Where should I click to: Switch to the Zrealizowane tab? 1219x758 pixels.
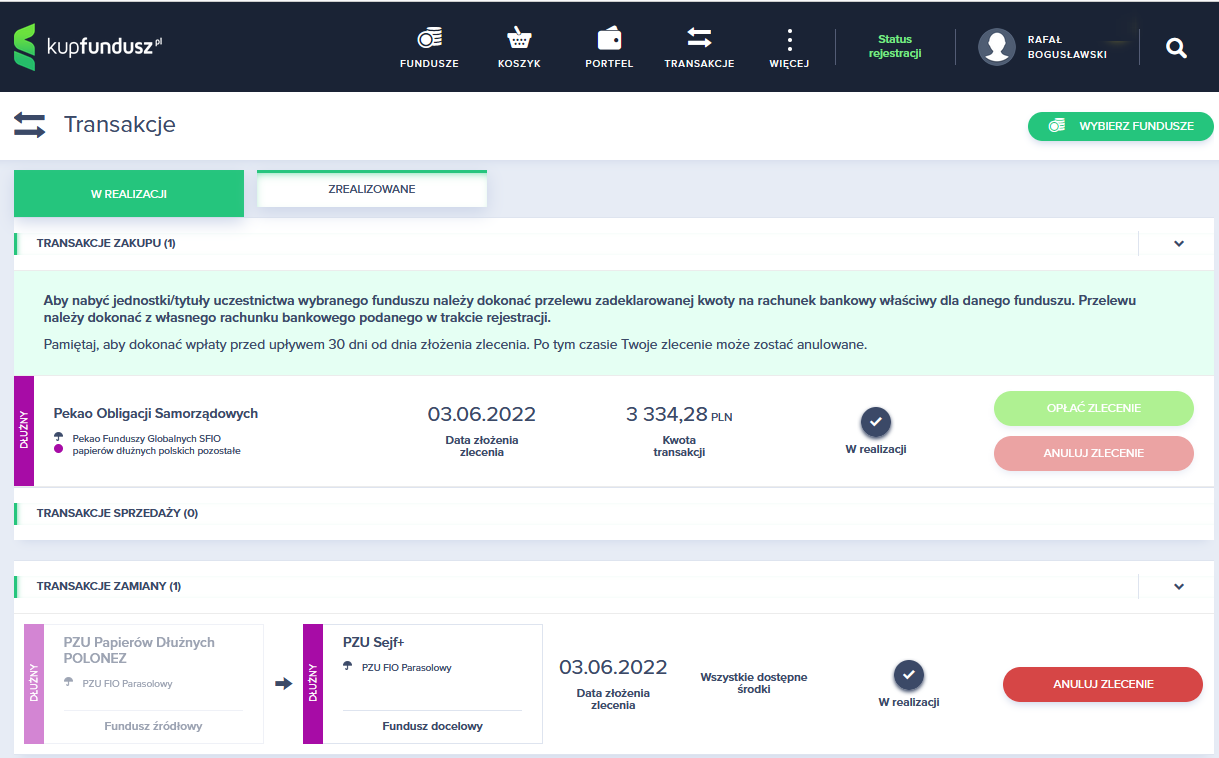372,188
